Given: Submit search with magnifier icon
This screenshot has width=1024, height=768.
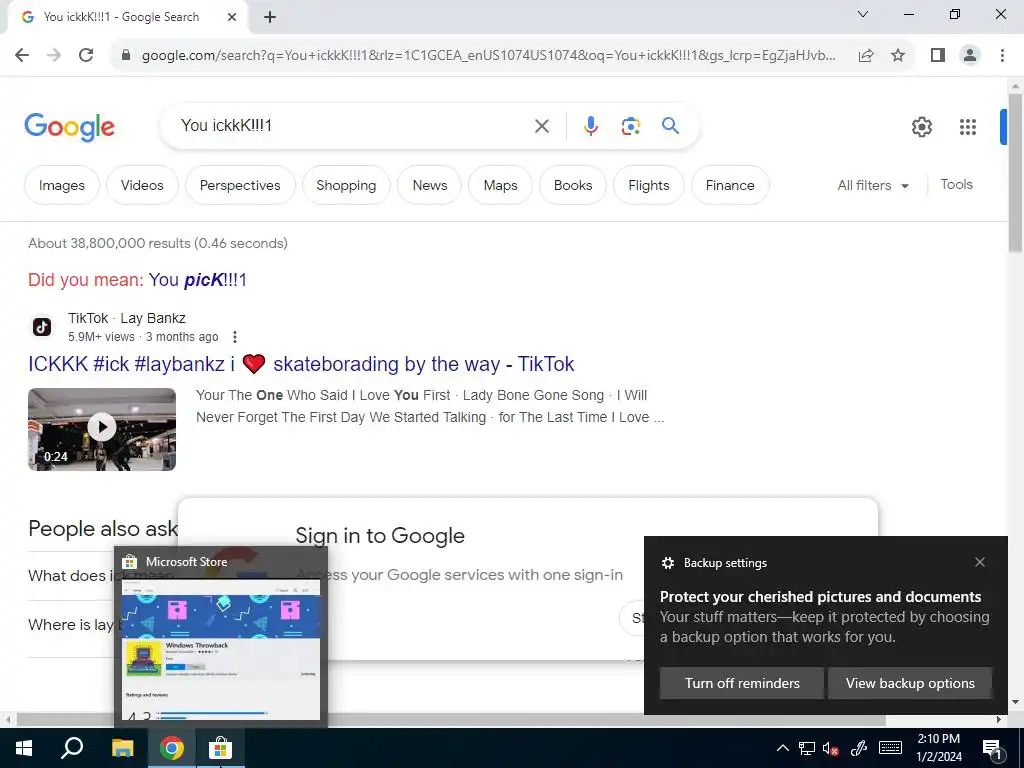Looking at the screenshot, I should 670,125.
